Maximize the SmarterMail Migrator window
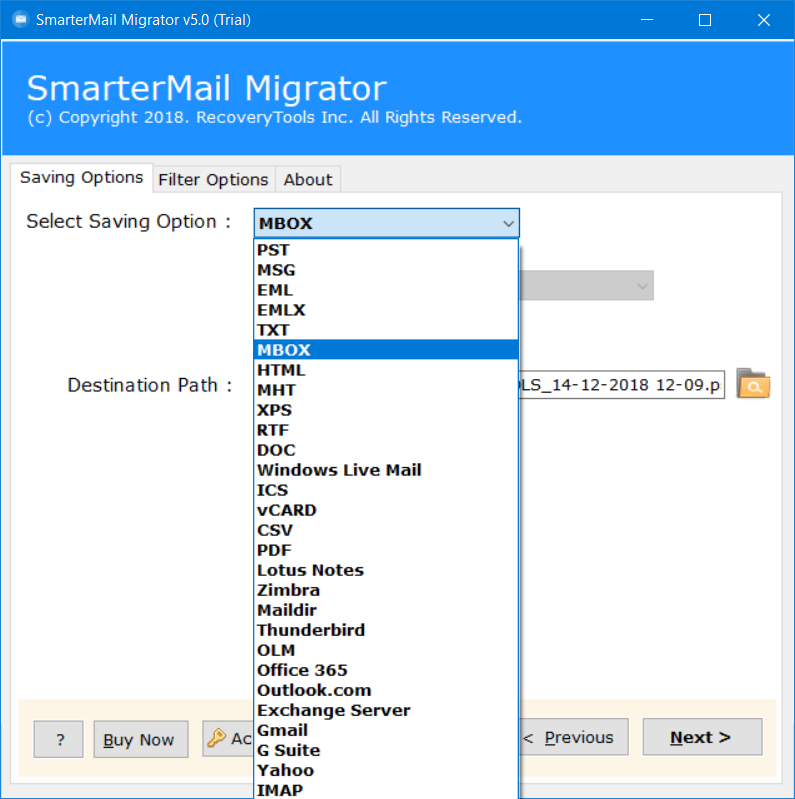The width and height of the screenshot is (795, 799). (x=705, y=19)
